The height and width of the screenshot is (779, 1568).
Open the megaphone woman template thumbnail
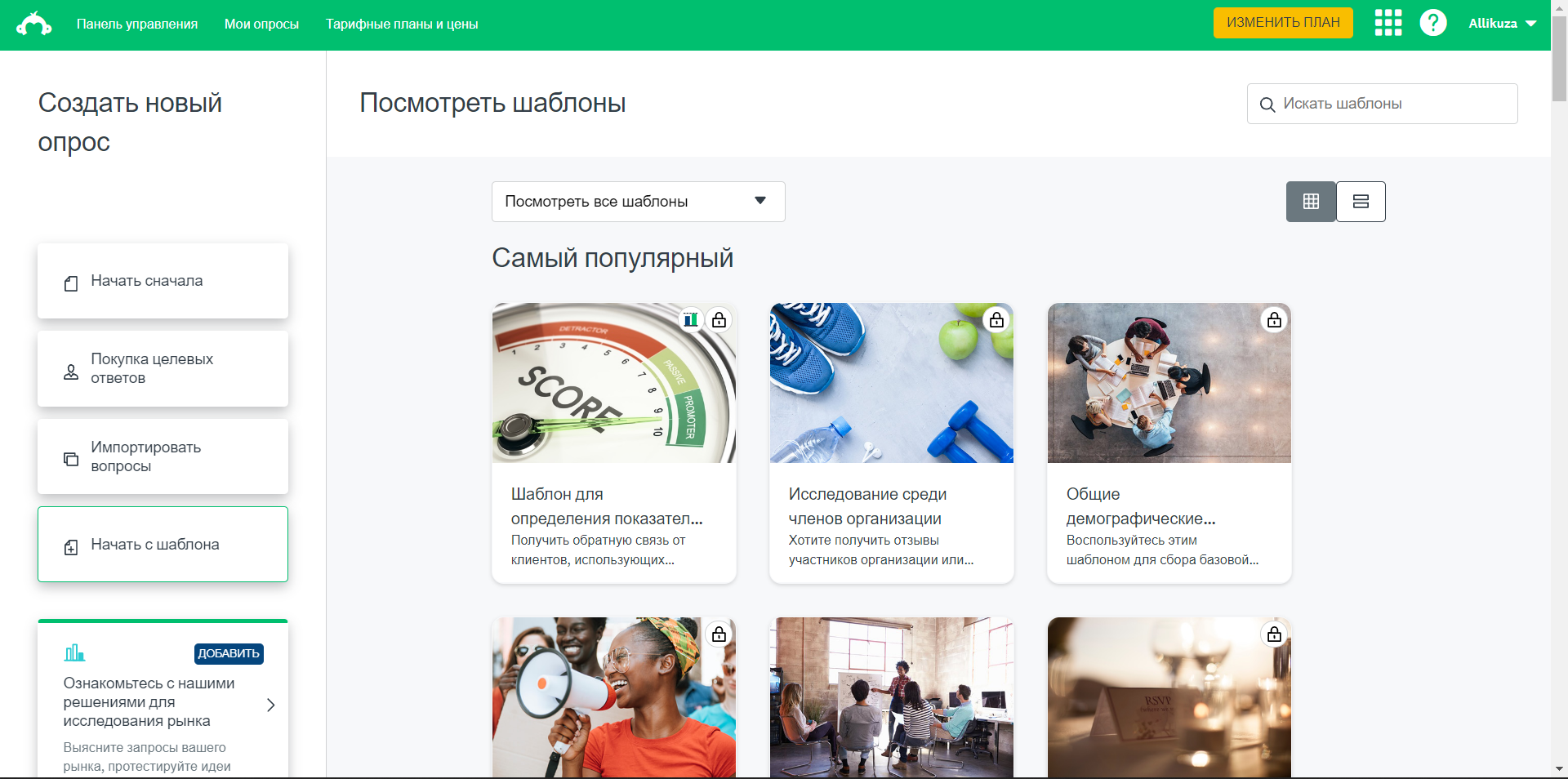(x=614, y=697)
